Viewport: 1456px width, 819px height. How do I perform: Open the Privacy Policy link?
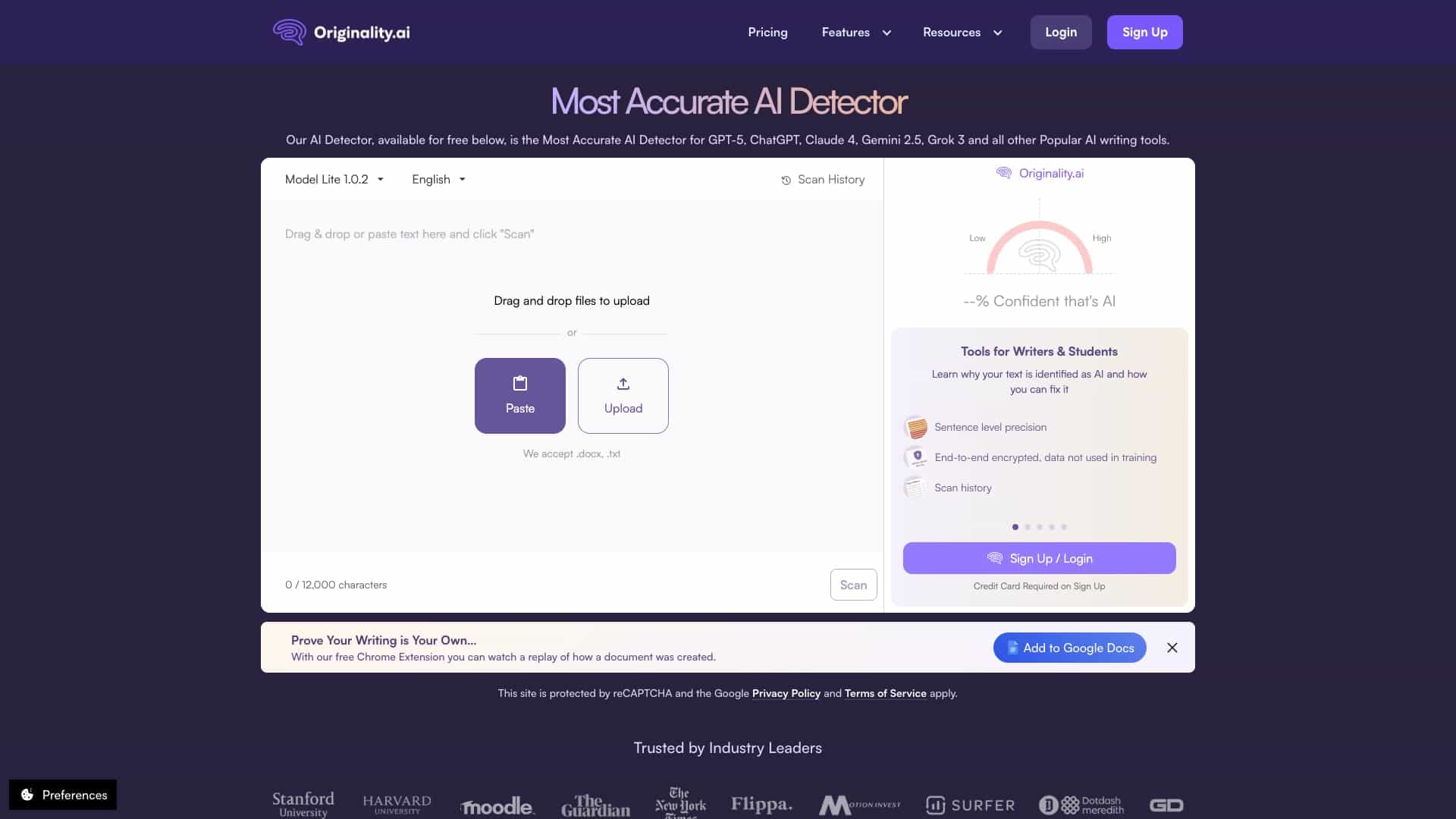tap(786, 693)
